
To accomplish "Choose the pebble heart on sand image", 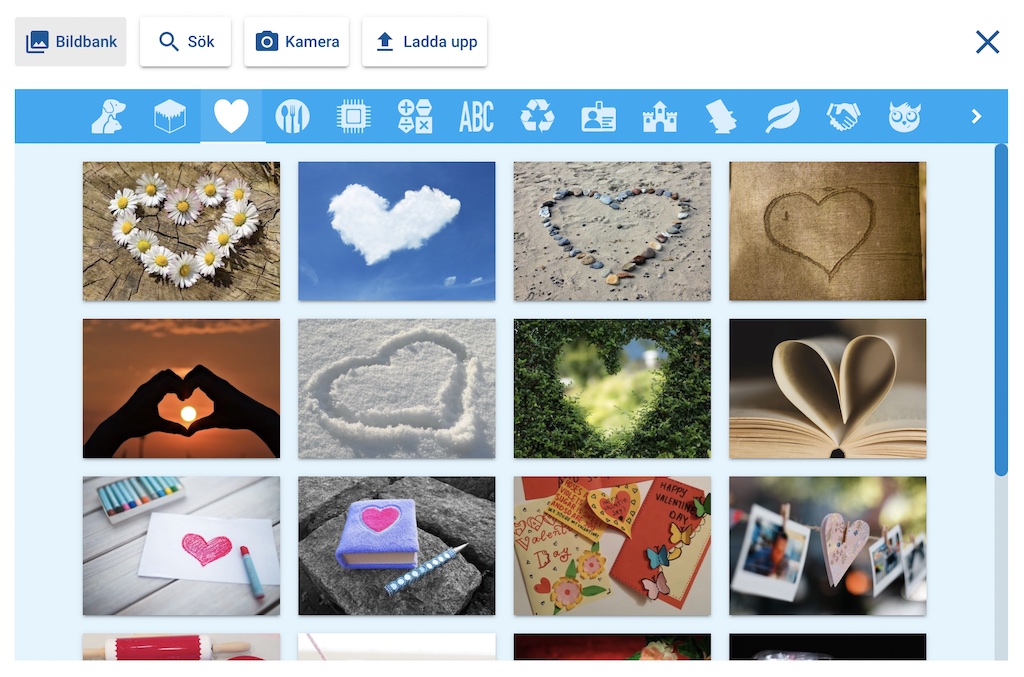I will coord(613,231).
